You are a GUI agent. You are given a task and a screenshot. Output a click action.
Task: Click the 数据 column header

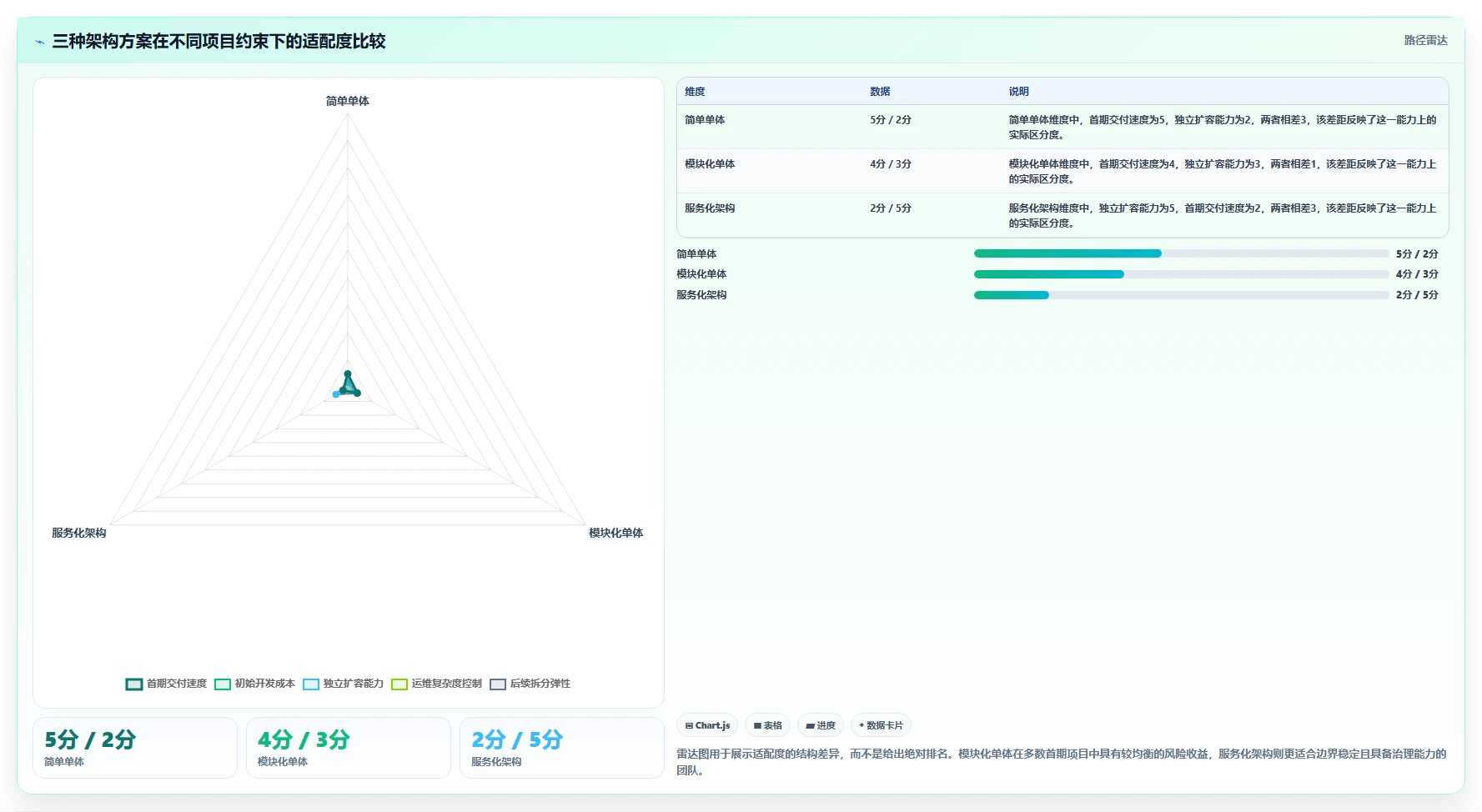click(x=880, y=92)
